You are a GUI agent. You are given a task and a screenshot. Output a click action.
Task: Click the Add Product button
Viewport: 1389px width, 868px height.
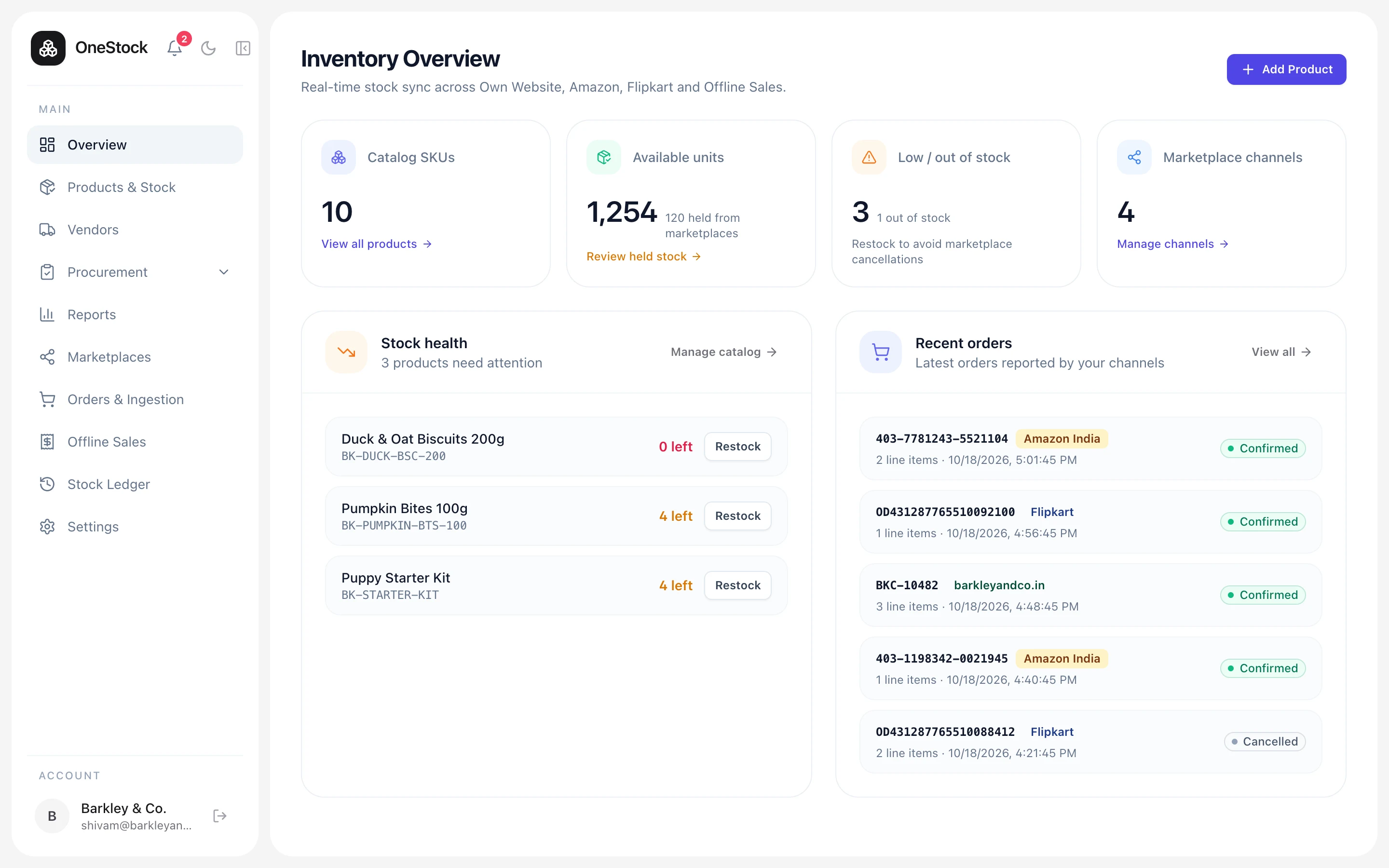coord(1286,69)
